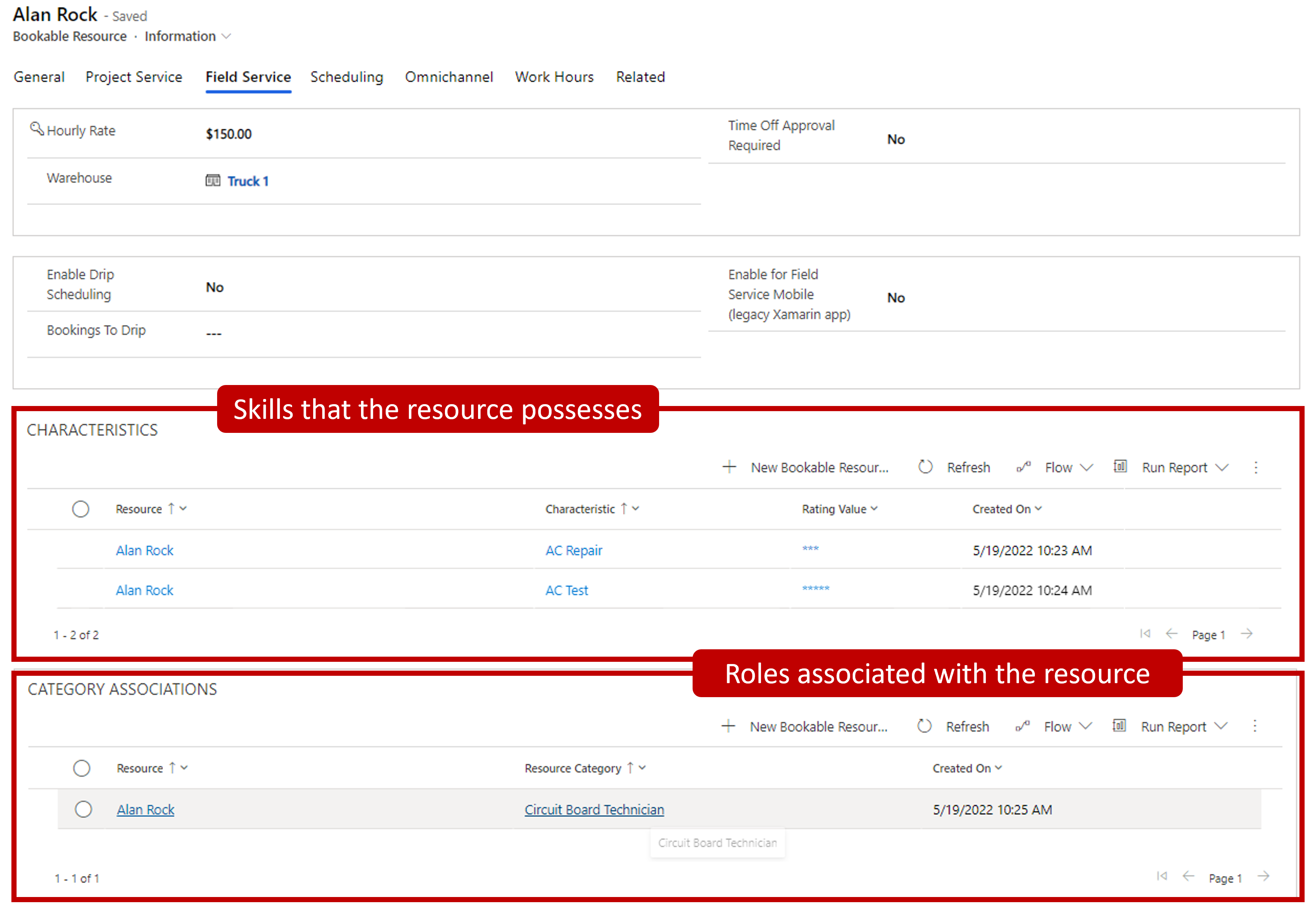Viewport: 1316px width, 911px height.
Task: Open Created On column dropdown in Characteristics
Action: point(1039,509)
